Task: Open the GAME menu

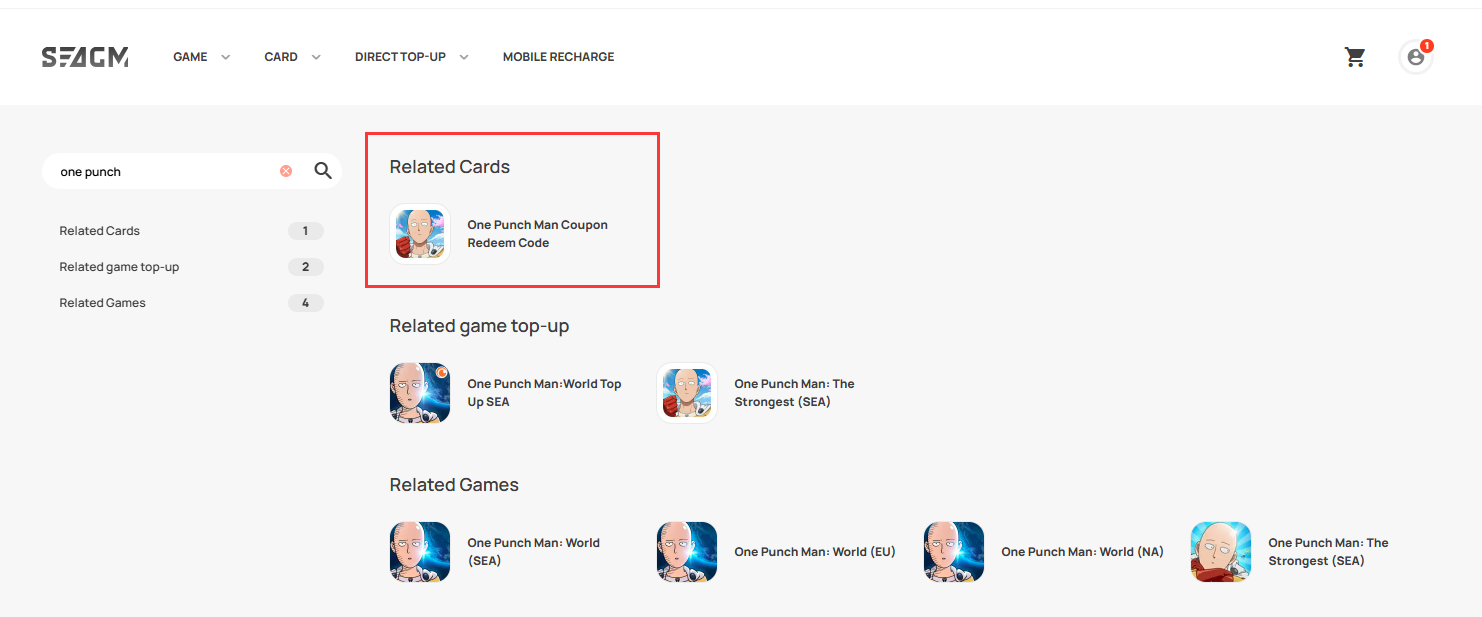Action: (190, 57)
